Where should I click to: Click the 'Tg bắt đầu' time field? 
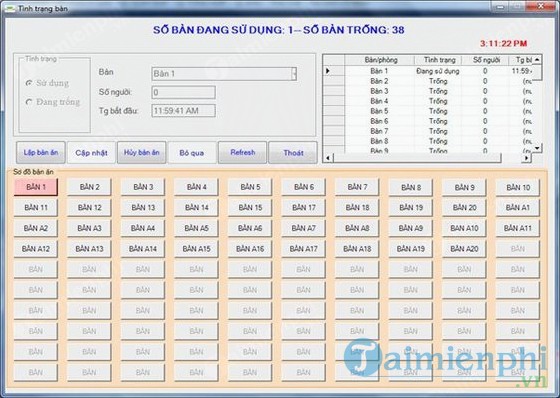[x=184, y=111]
